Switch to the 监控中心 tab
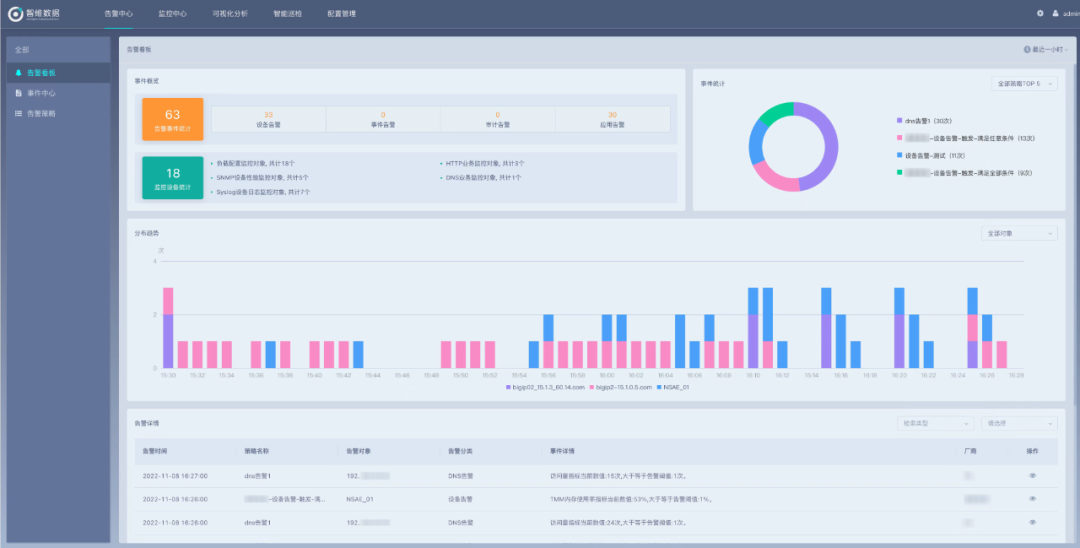 172,14
